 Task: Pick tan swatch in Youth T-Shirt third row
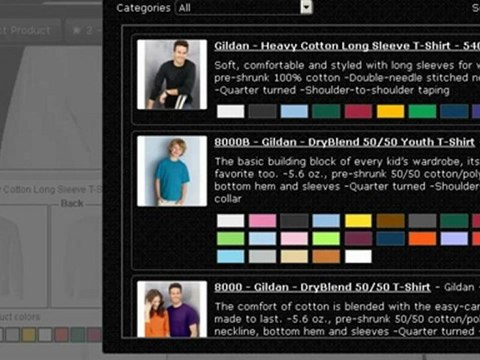(294, 257)
